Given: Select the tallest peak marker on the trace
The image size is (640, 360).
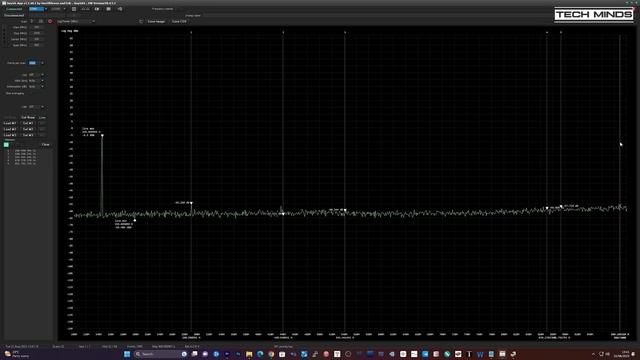Looking at the screenshot, I should coord(102,136).
